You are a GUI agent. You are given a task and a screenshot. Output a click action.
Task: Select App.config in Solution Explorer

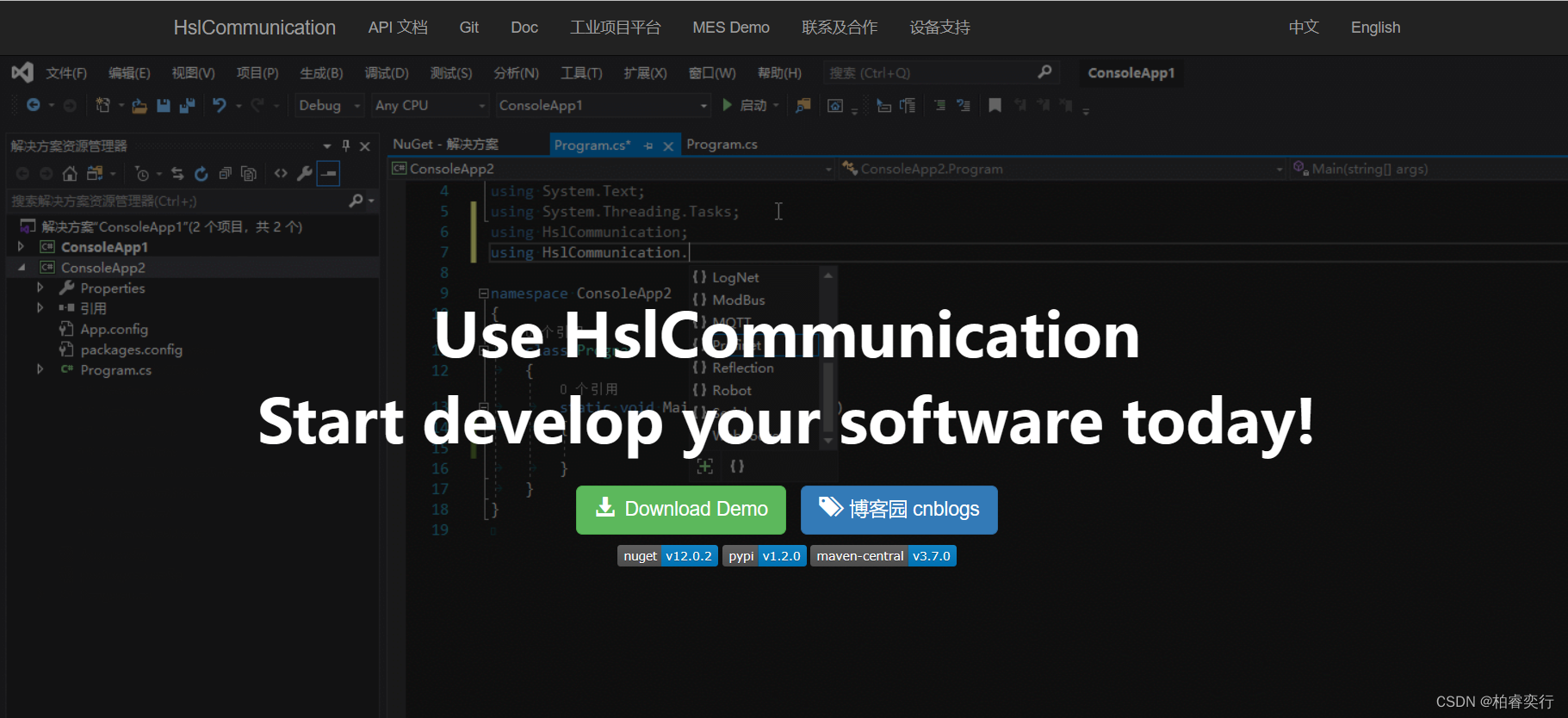[114, 329]
